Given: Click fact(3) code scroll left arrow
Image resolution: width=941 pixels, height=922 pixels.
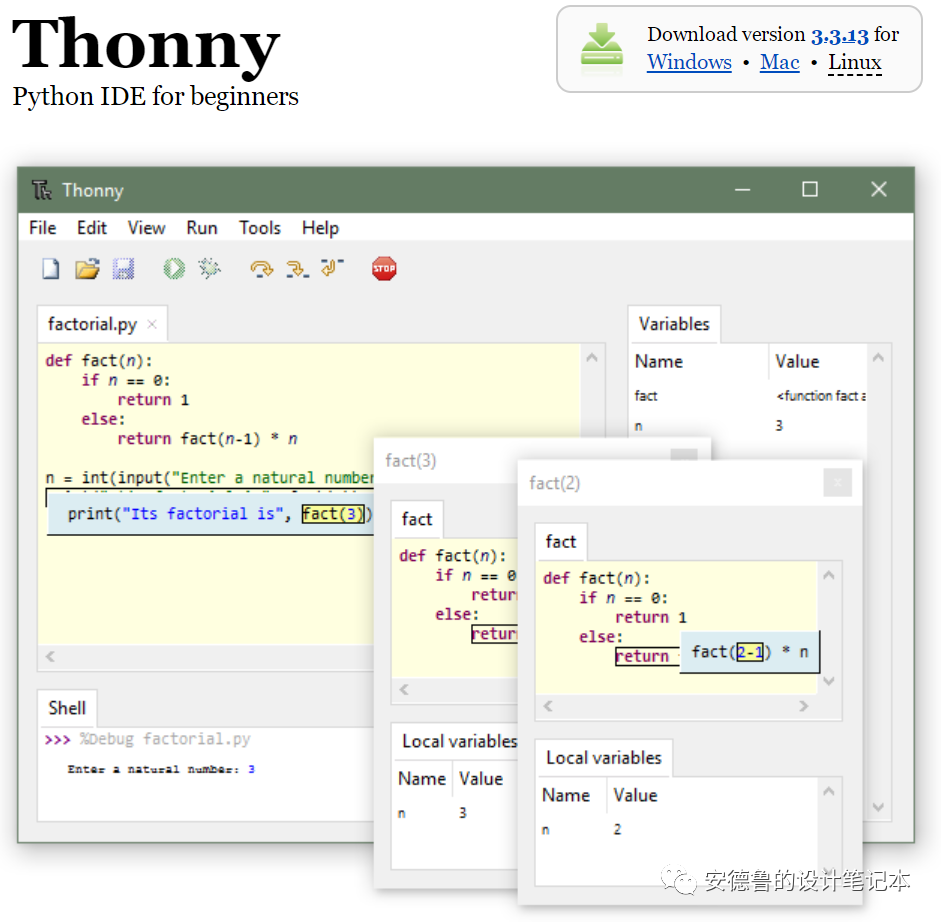Looking at the screenshot, I should 404,690.
